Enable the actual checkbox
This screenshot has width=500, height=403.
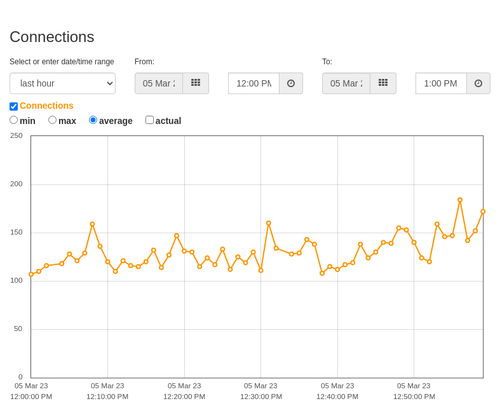tap(149, 120)
